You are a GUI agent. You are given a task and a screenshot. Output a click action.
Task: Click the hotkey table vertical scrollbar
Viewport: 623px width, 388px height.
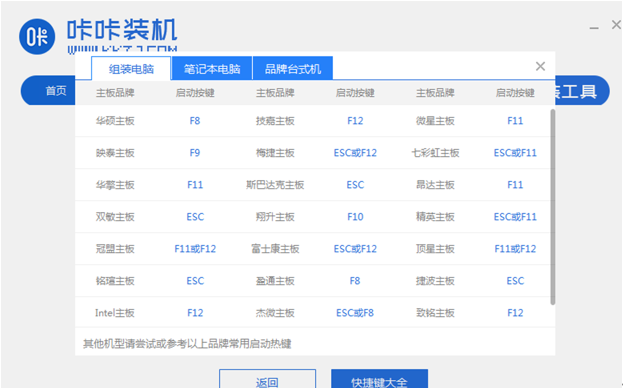tap(553, 207)
